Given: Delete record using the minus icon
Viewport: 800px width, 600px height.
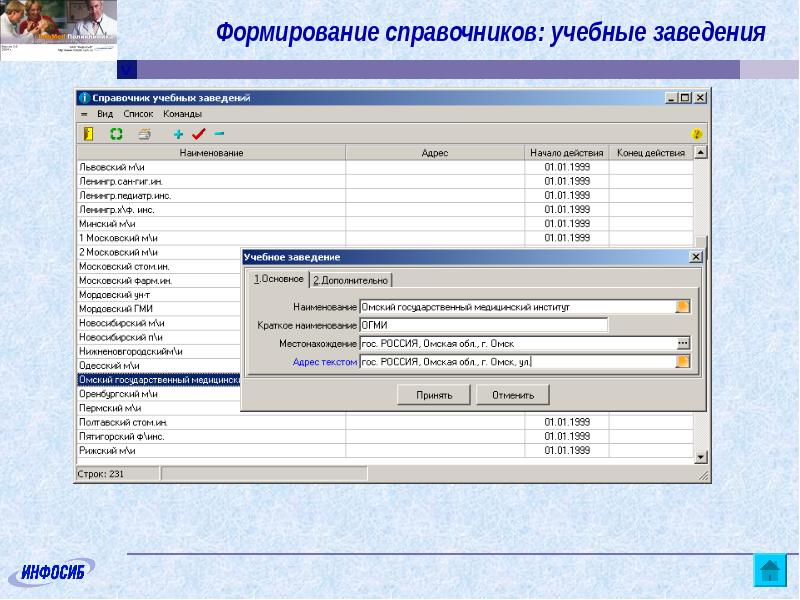Looking at the screenshot, I should click(x=219, y=133).
